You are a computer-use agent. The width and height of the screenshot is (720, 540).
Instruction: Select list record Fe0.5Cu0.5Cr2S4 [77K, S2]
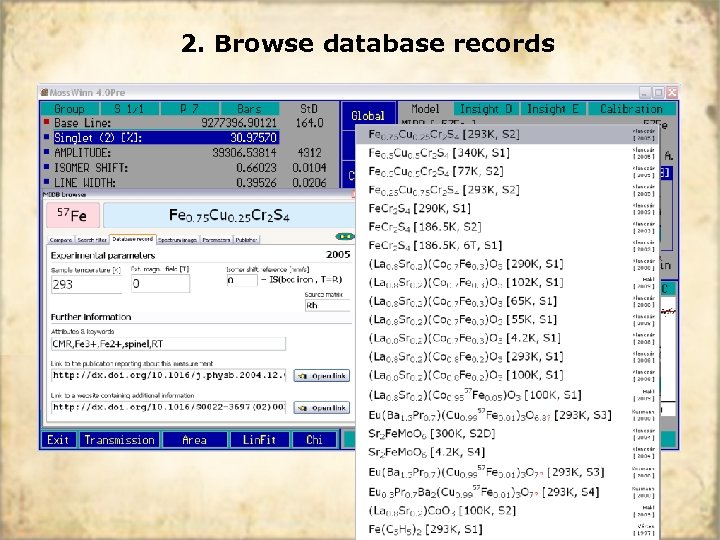[507, 171]
